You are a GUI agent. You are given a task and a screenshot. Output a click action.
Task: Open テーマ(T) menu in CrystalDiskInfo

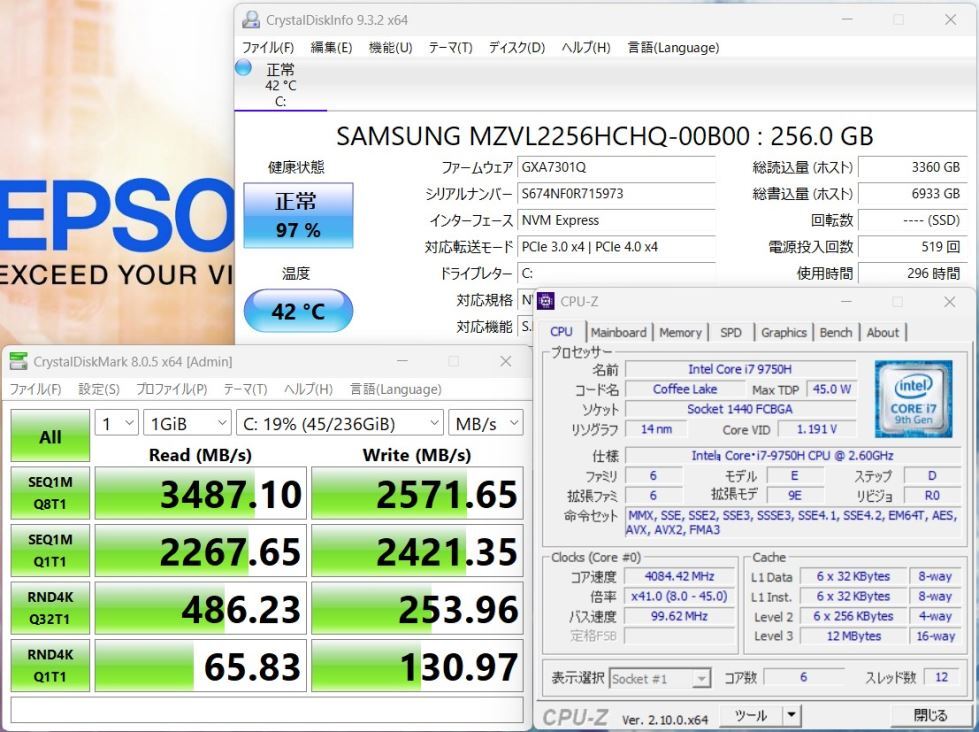450,47
